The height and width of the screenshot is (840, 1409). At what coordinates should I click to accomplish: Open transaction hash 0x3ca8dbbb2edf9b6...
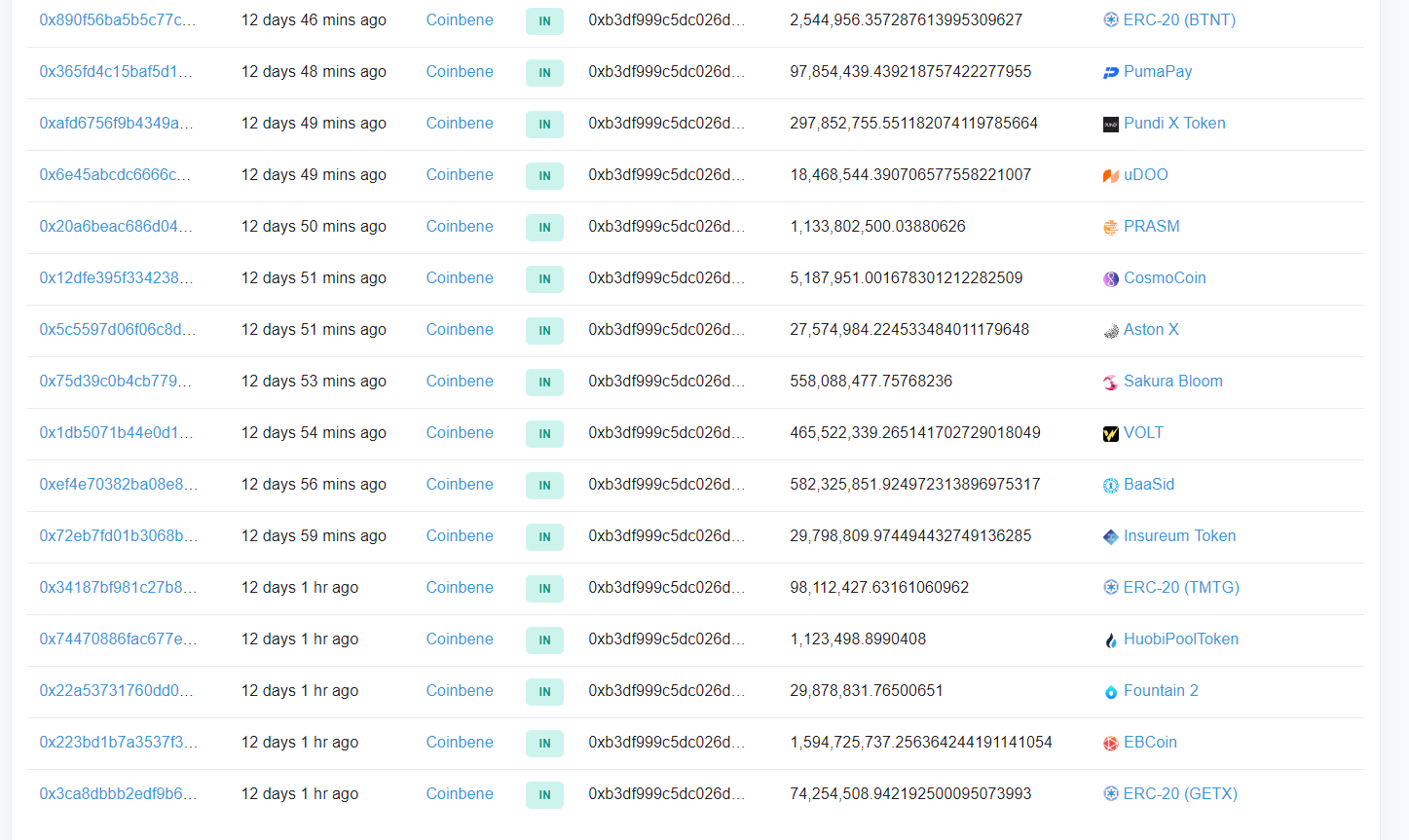click(x=118, y=793)
